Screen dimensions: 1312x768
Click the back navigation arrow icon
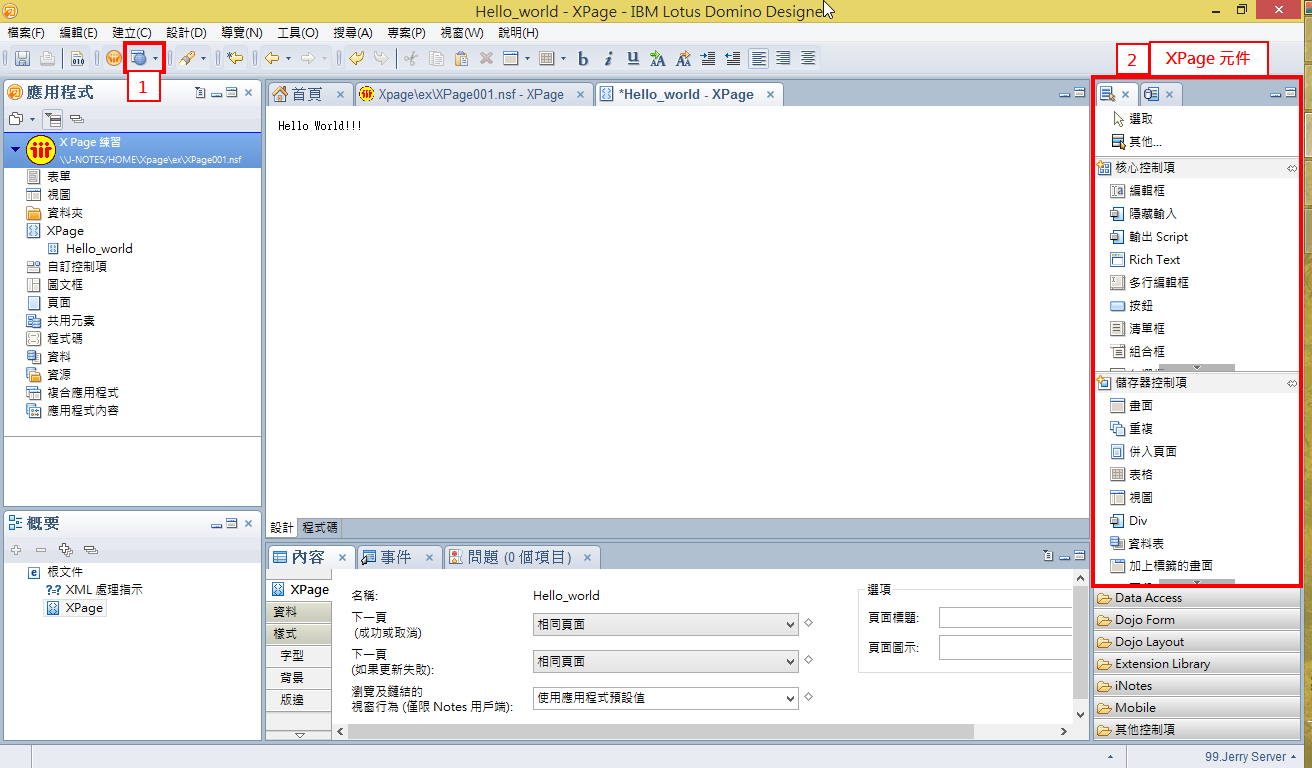[x=271, y=59]
